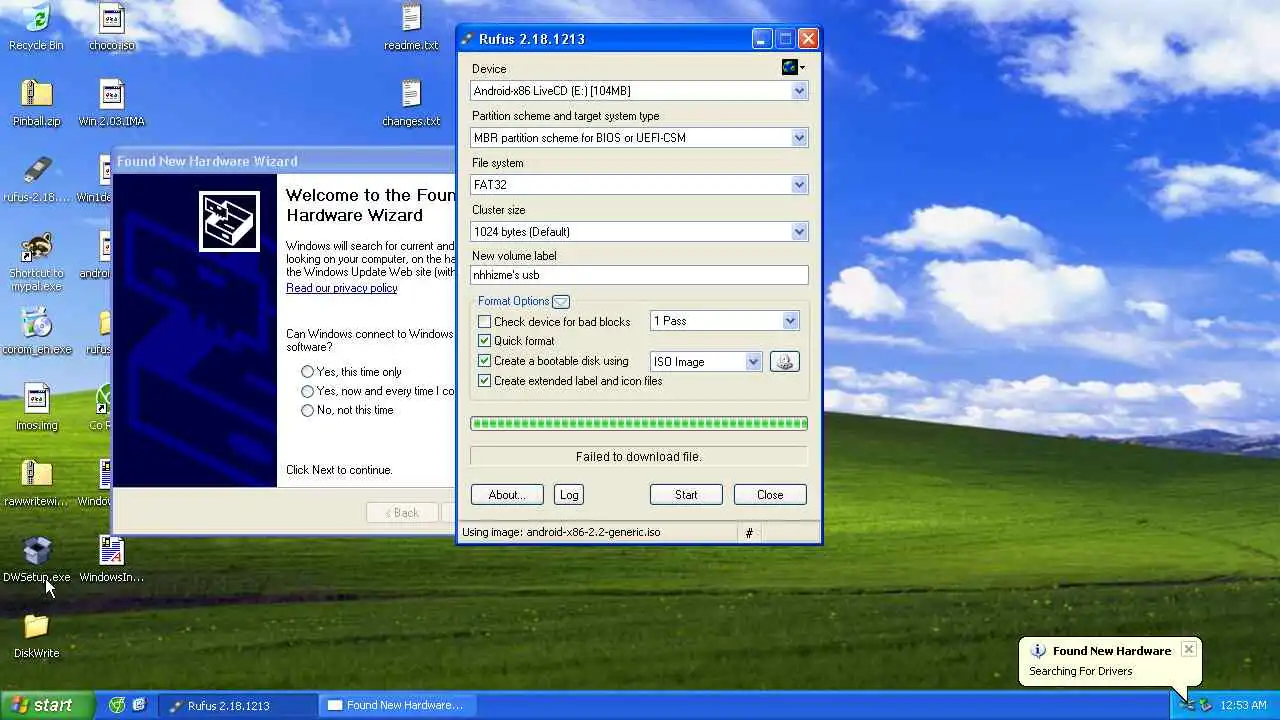Open the File system FAT32 dropdown

pos(799,185)
